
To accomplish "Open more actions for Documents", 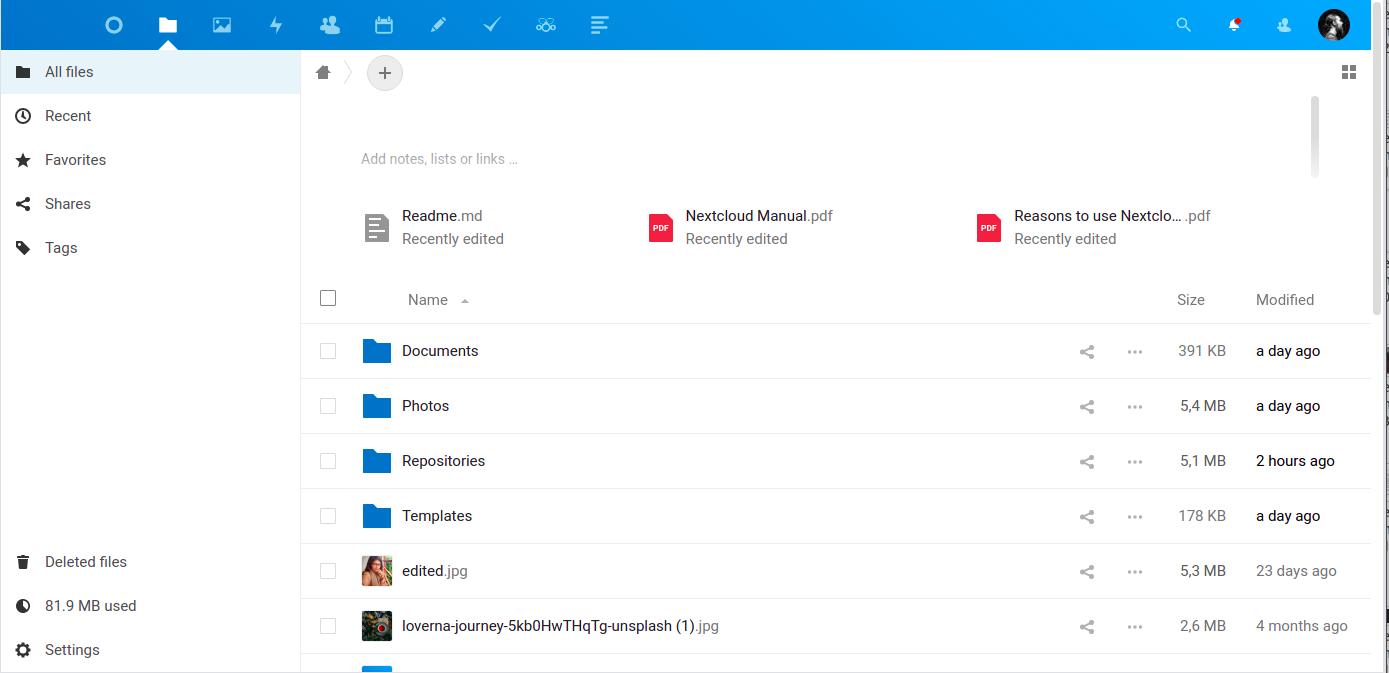I will (x=1135, y=352).
